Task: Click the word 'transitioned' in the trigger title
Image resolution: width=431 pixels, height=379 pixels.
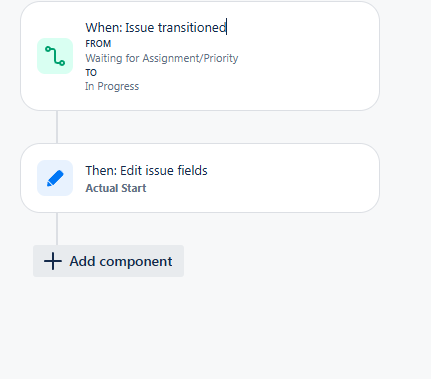Action: point(192,27)
